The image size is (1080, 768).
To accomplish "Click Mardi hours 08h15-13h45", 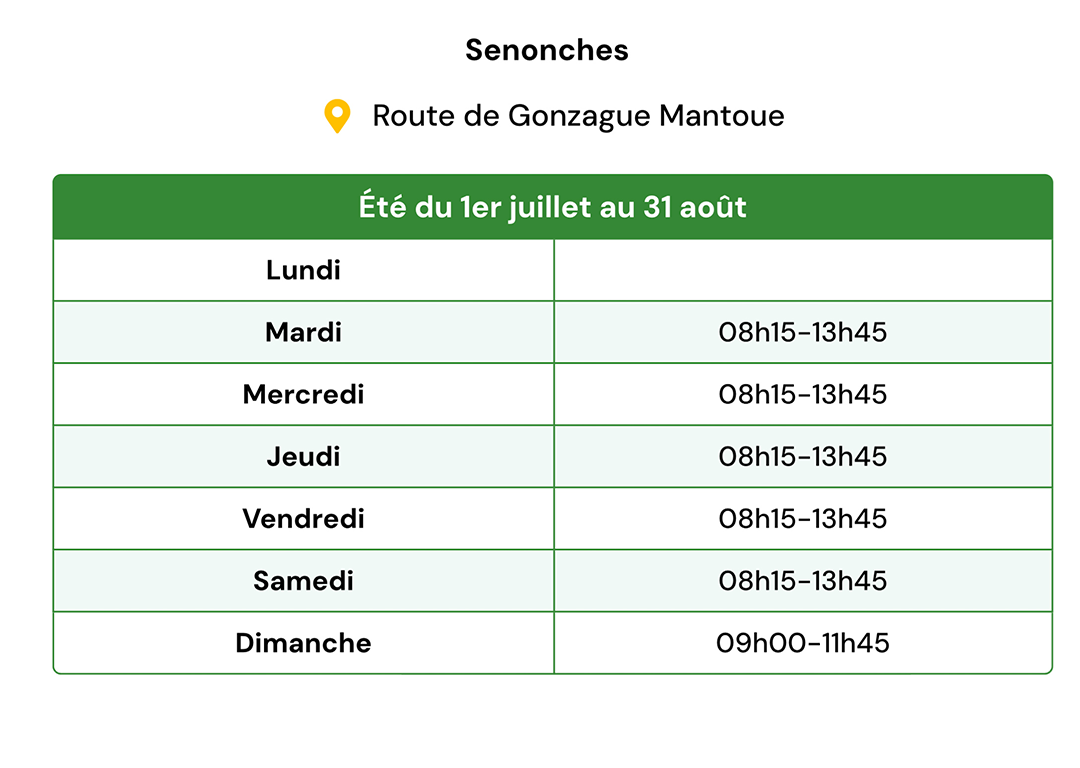I will point(803,332).
